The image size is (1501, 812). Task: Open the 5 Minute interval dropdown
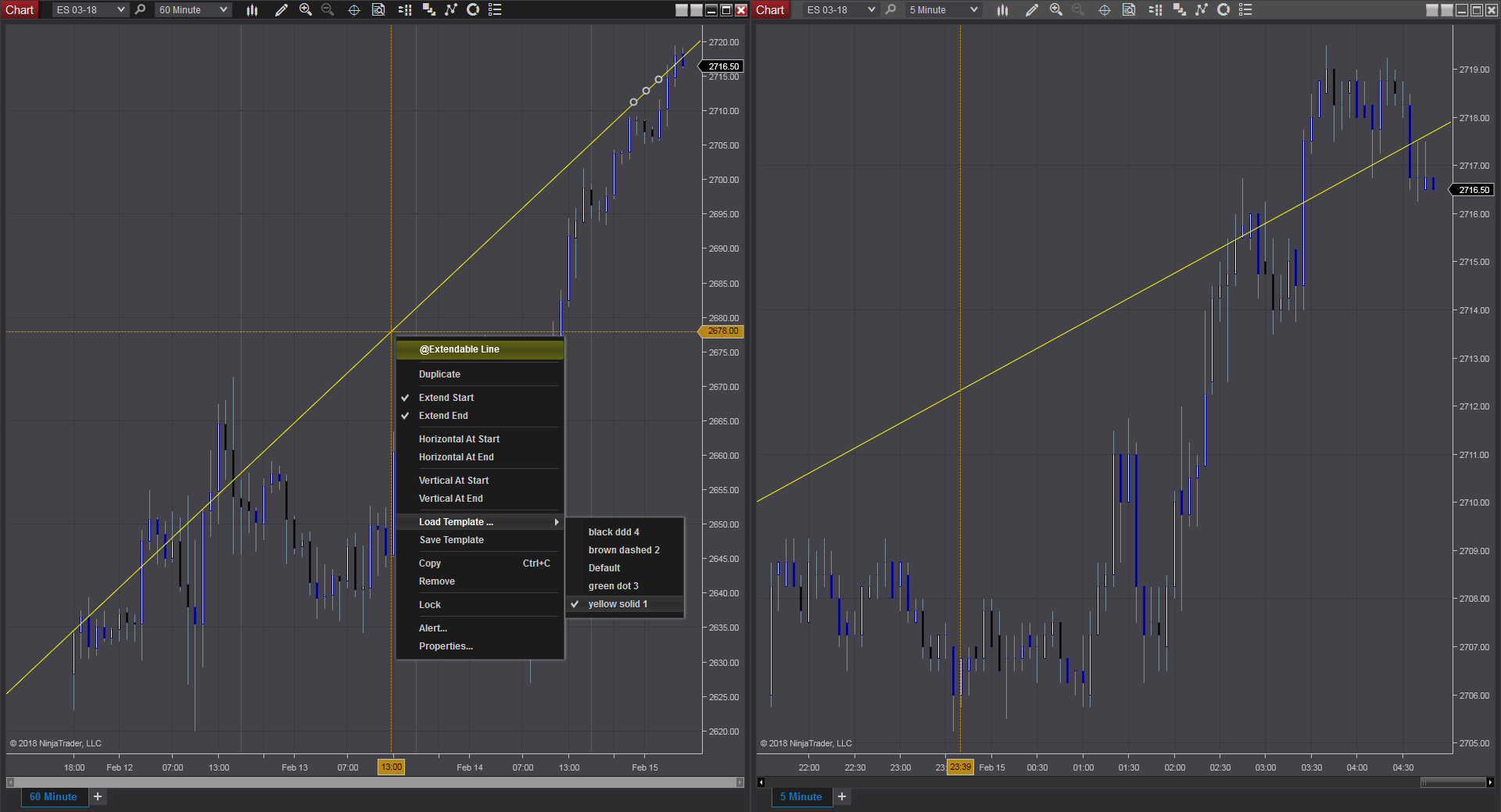coord(943,9)
